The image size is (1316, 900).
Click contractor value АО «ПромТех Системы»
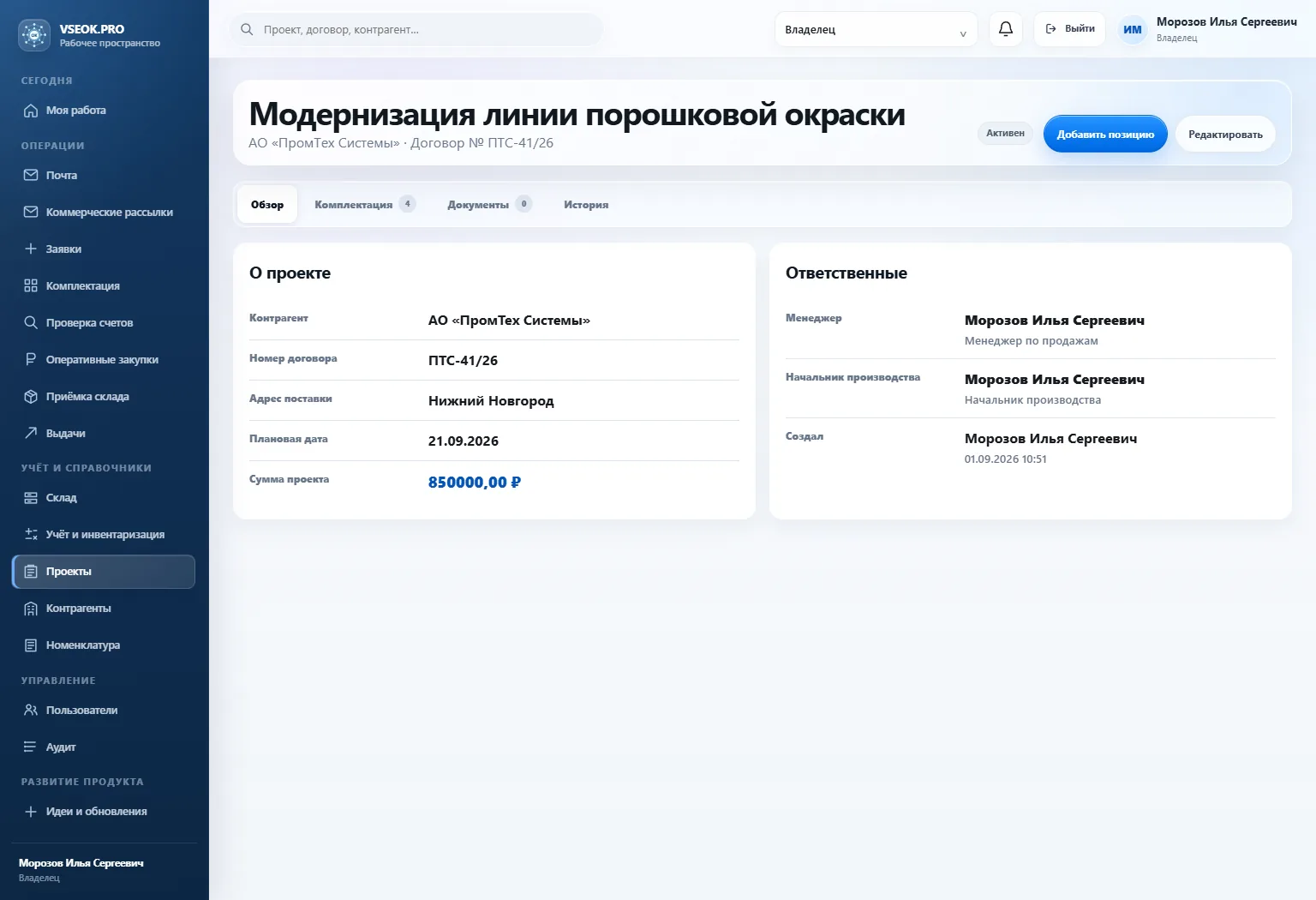[x=509, y=321]
